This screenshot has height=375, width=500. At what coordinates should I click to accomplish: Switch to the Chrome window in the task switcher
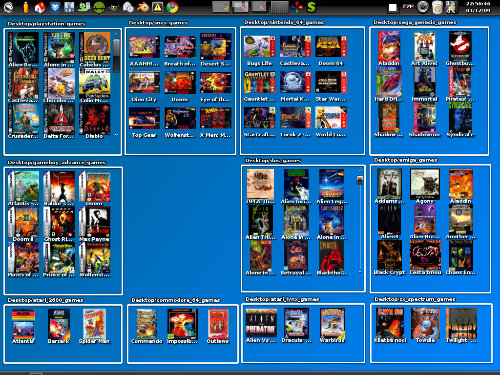221,7
